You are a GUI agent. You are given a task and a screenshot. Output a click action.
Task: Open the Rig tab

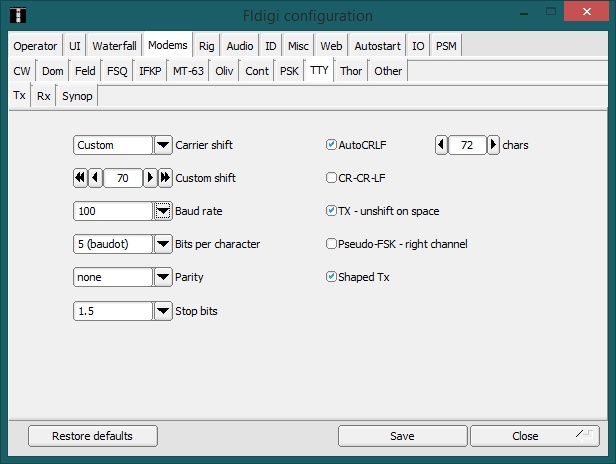coord(207,46)
